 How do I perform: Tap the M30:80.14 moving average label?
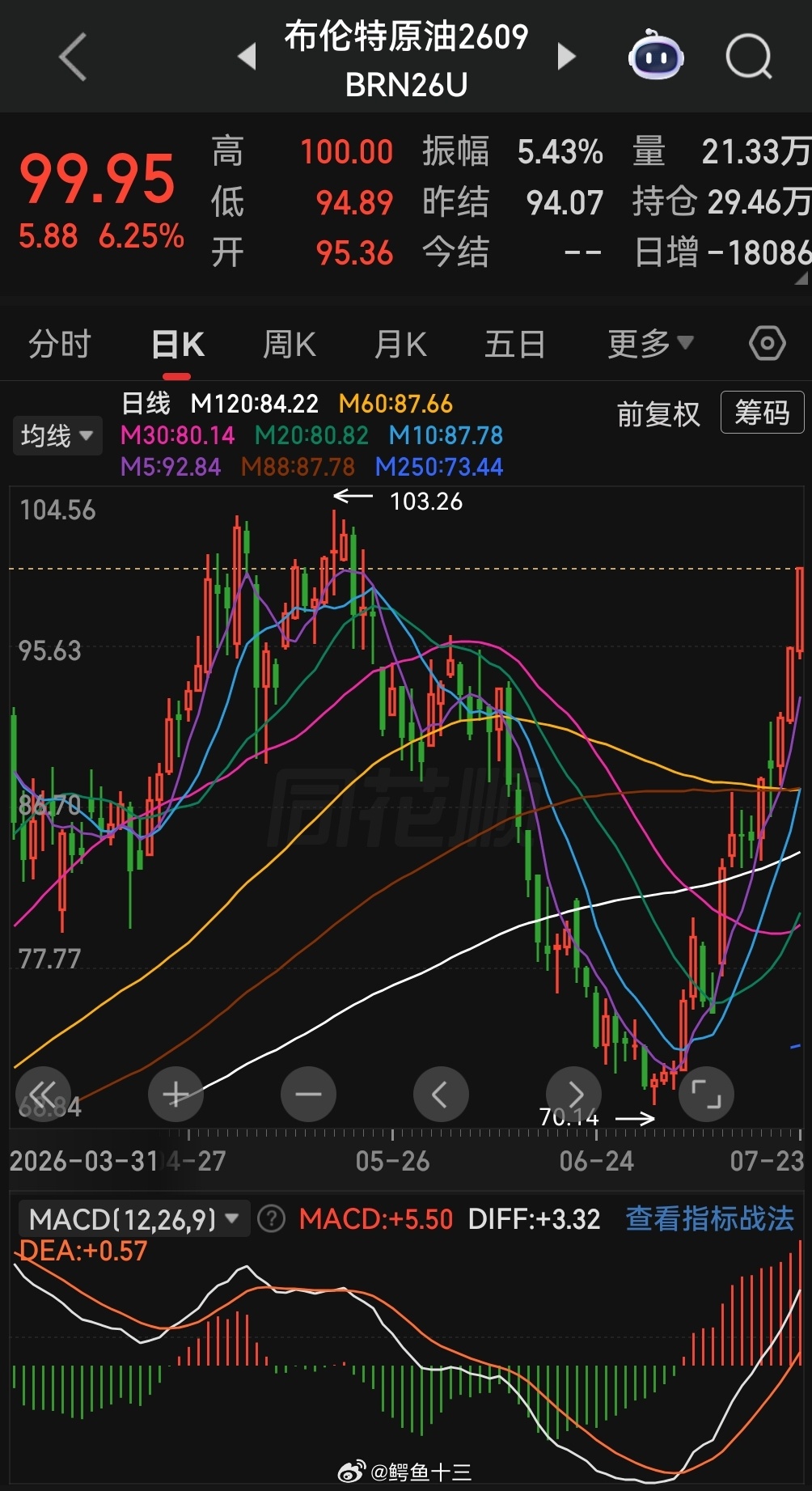(x=177, y=435)
